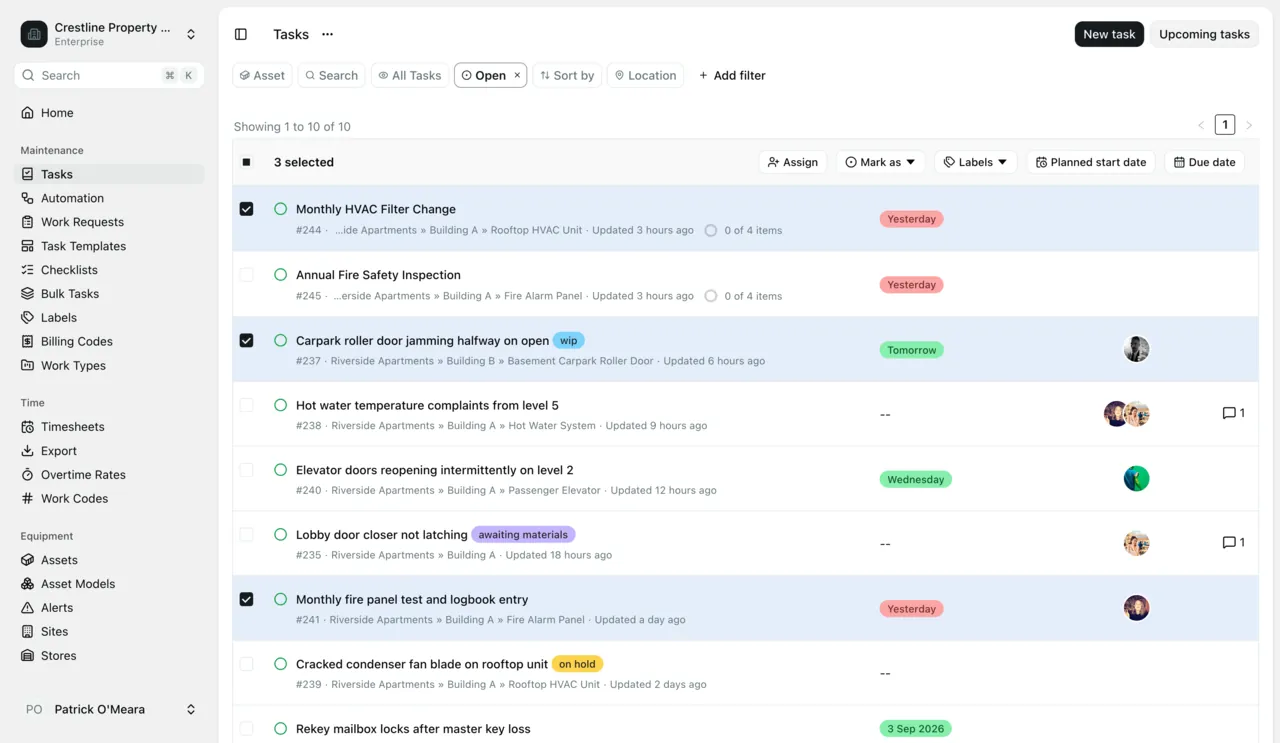Mark Annual Fire Safety Inspection status circle
This screenshot has width=1280, height=743.
[280, 275]
